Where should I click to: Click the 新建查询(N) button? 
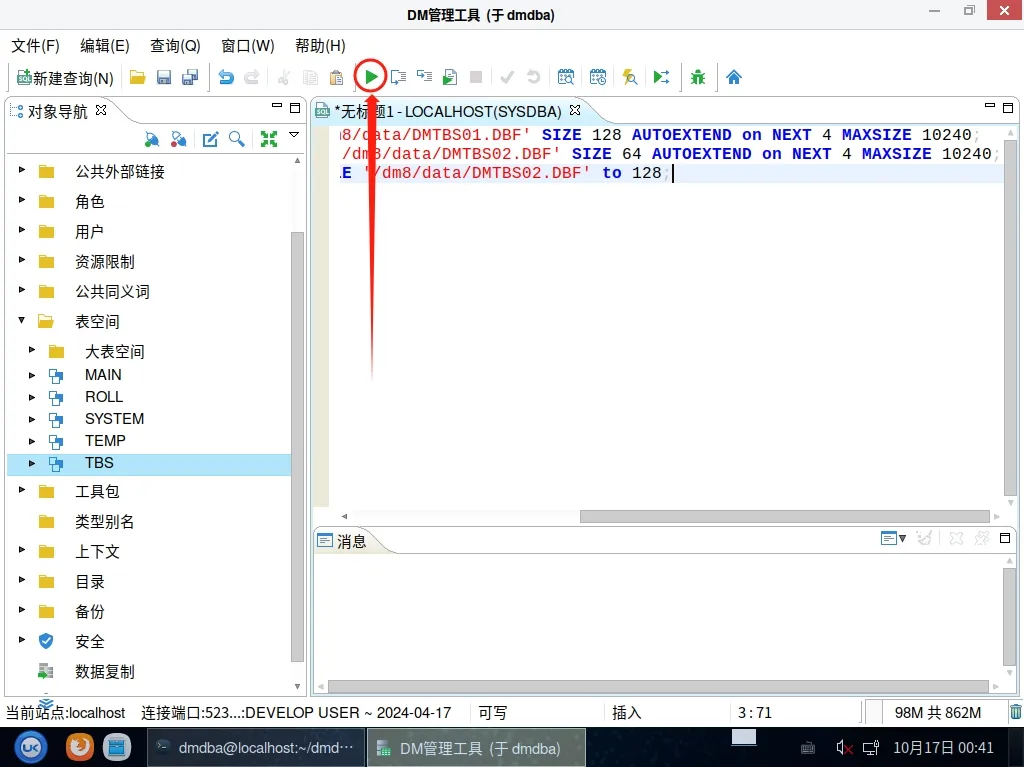(x=65, y=77)
